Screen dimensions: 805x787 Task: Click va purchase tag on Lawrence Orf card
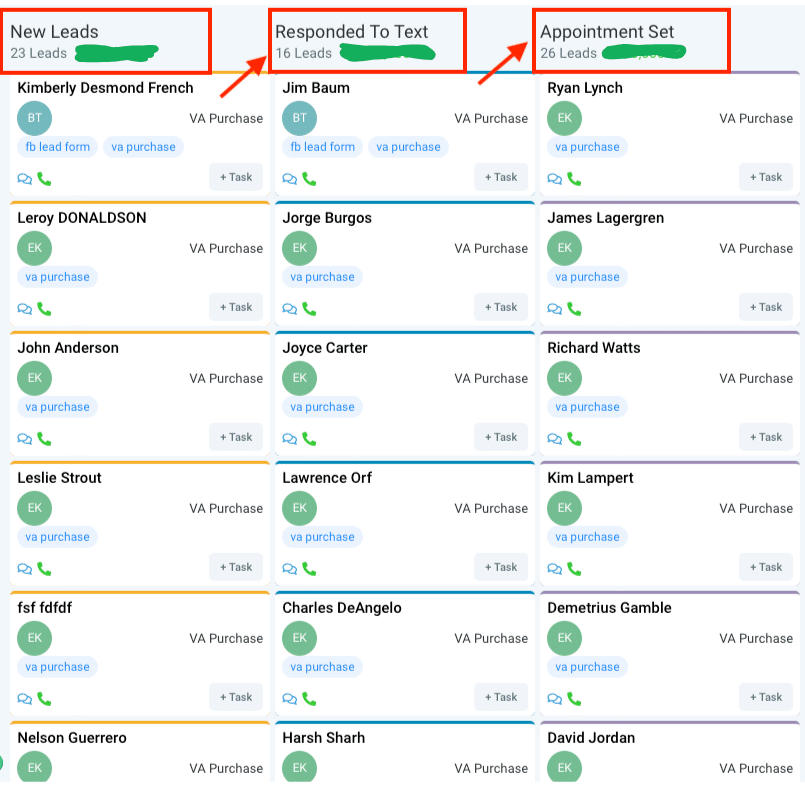pyautogui.click(x=322, y=537)
